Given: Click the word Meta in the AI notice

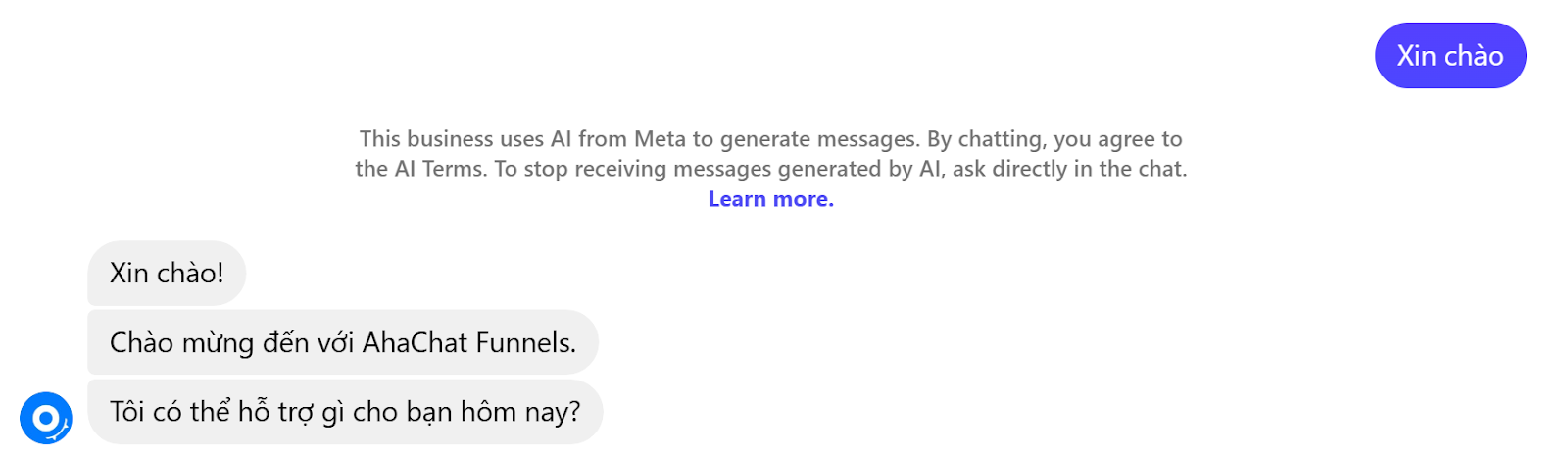Looking at the screenshot, I should 660,139.
